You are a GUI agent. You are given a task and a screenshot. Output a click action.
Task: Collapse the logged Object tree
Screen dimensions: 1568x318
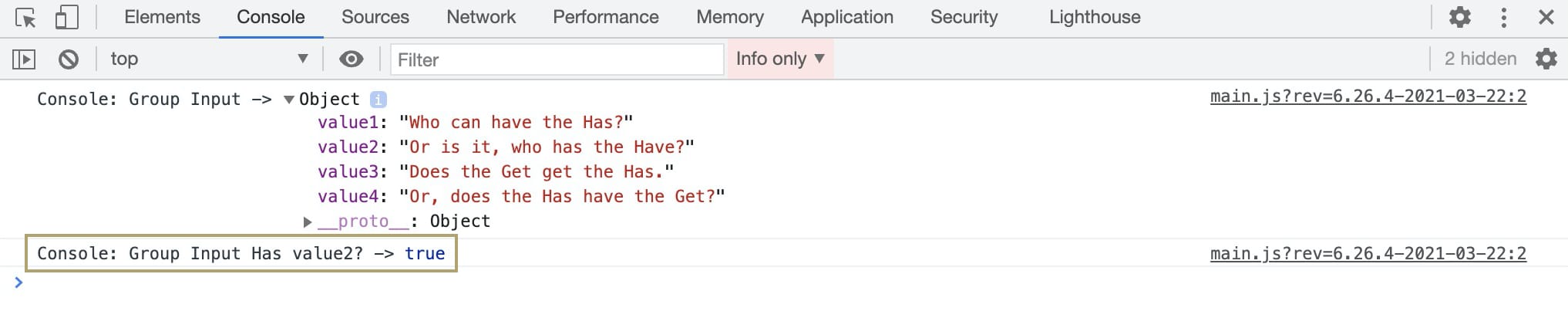pos(289,100)
